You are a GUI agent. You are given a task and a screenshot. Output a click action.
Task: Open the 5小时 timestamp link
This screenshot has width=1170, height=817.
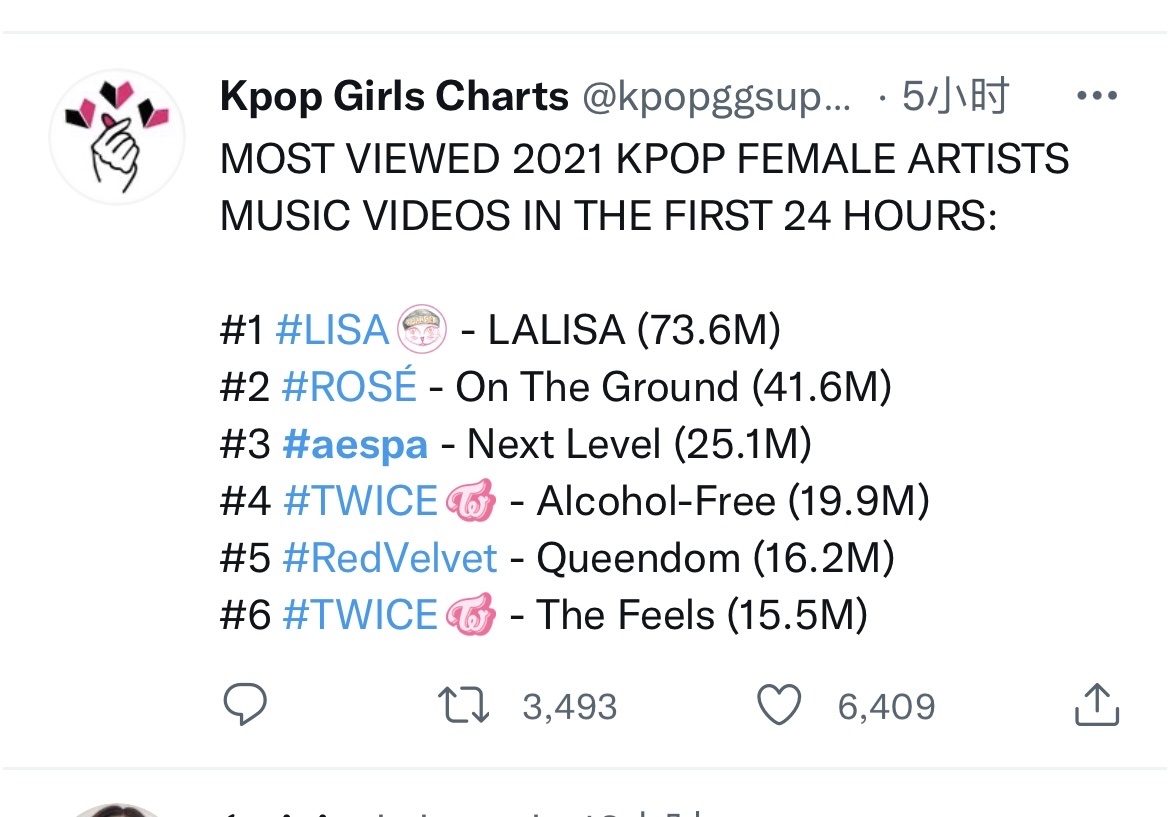tap(955, 96)
